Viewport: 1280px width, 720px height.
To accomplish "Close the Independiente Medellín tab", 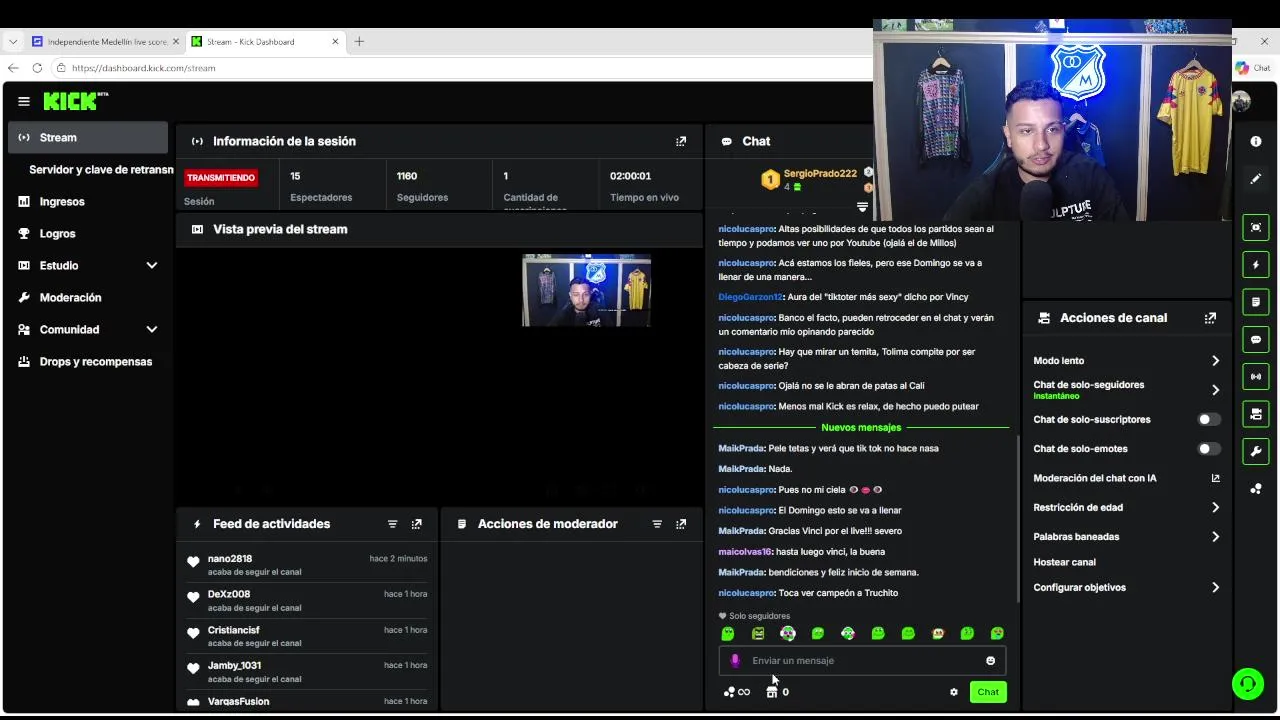I will tap(176, 42).
